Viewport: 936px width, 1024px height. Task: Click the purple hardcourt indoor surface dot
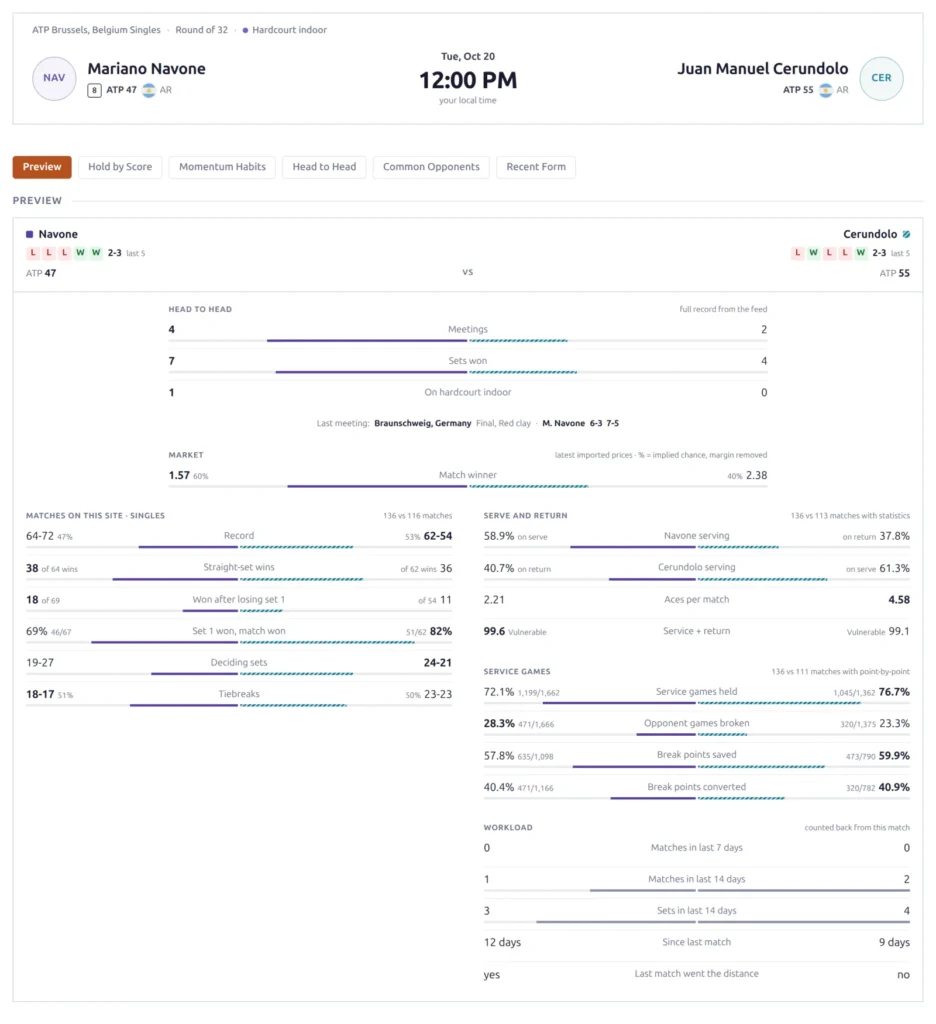pos(245,30)
